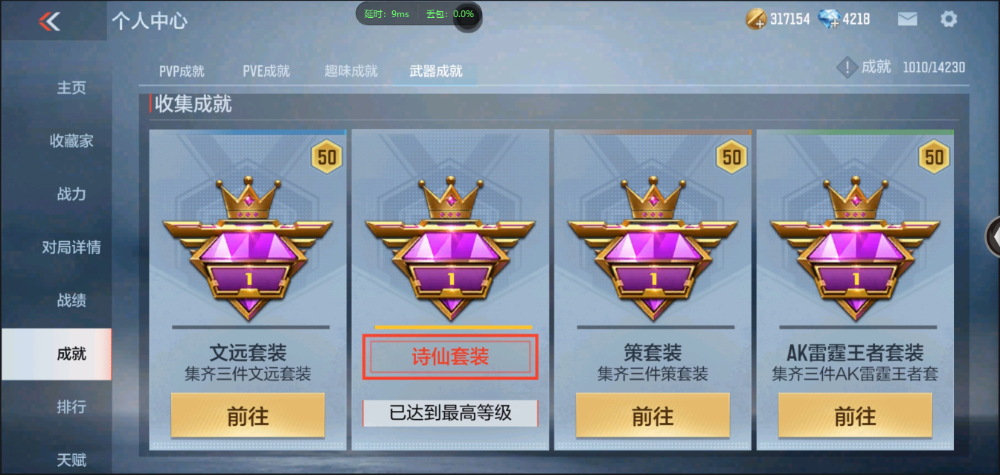Tap the back arrow icon
1000x475 pixels.
(x=49, y=22)
